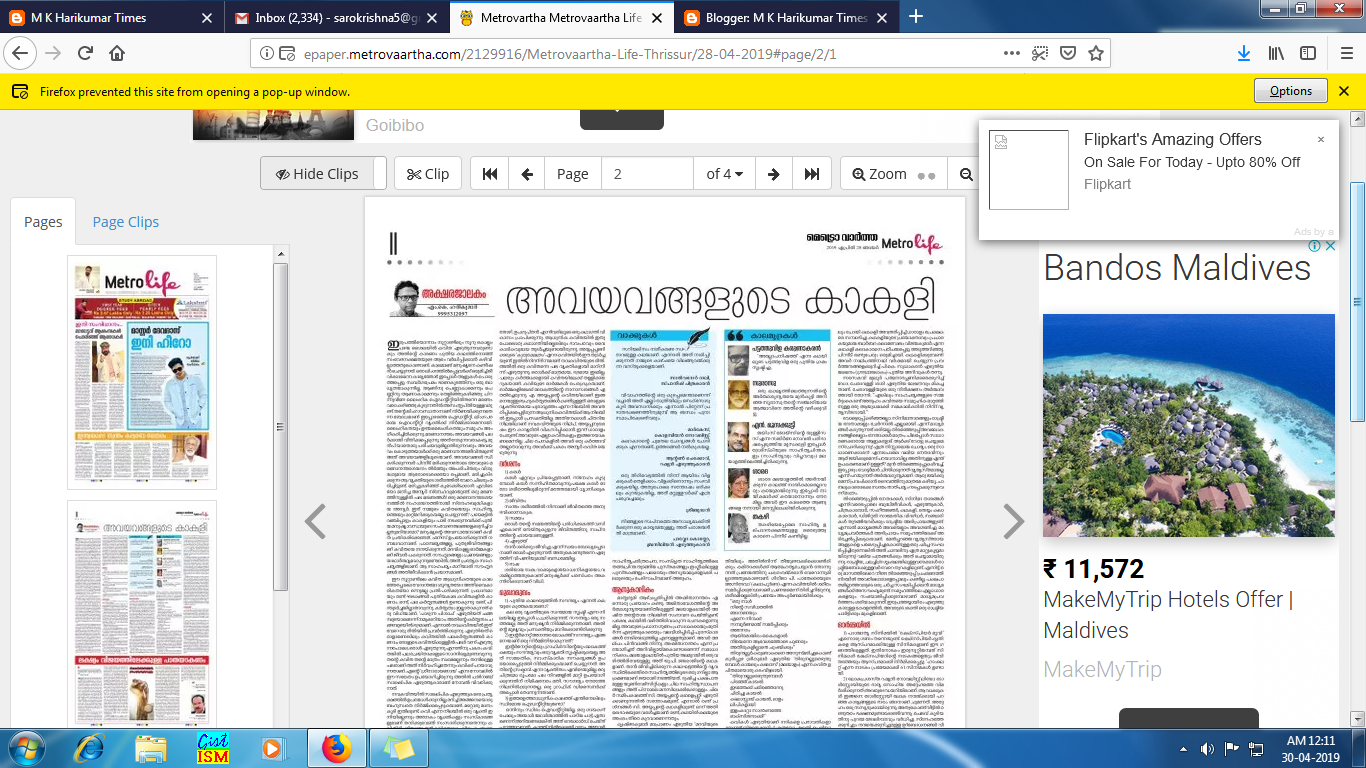1366x768 pixels.
Task: Expand the 'of 4' page dropdown
Action: coord(724,174)
